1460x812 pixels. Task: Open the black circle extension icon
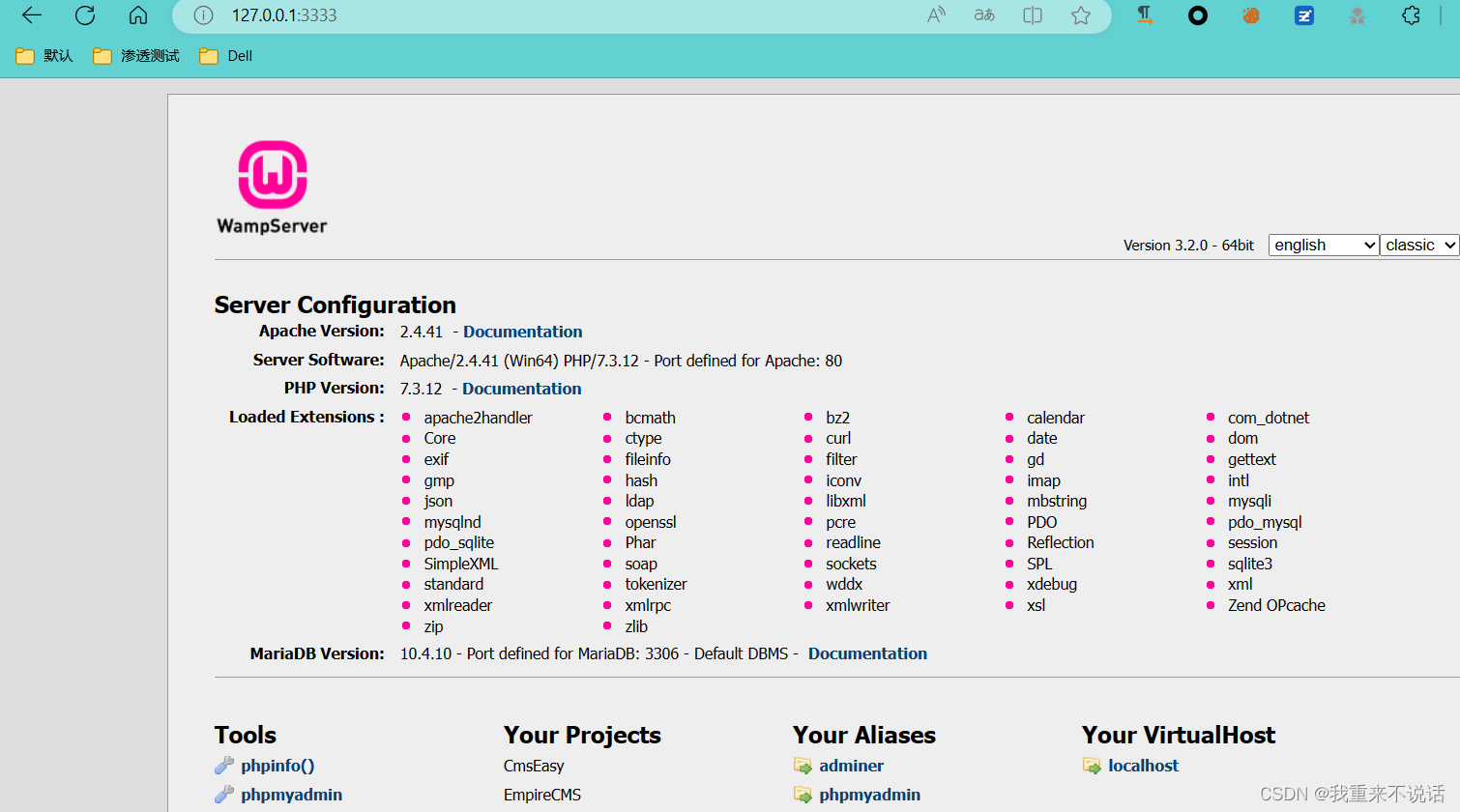coord(1198,15)
